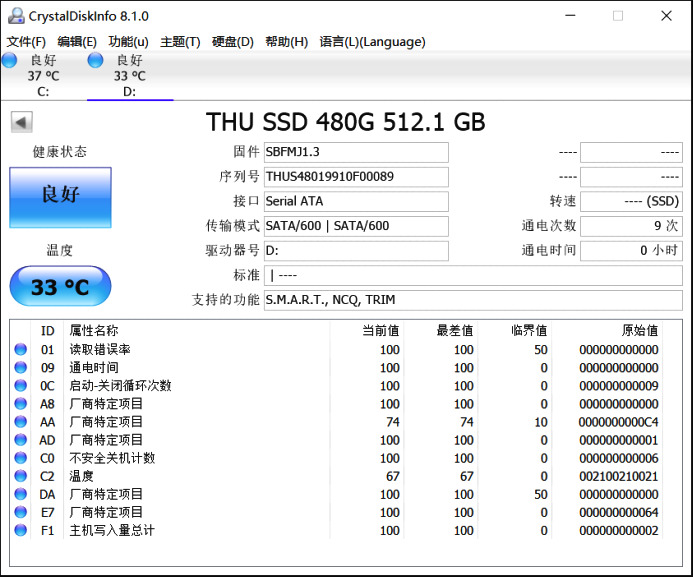Click the CrystalDiskInfo app icon in title bar
The height and width of the screenshot is (577, 693).
click(x=16, y=16)
